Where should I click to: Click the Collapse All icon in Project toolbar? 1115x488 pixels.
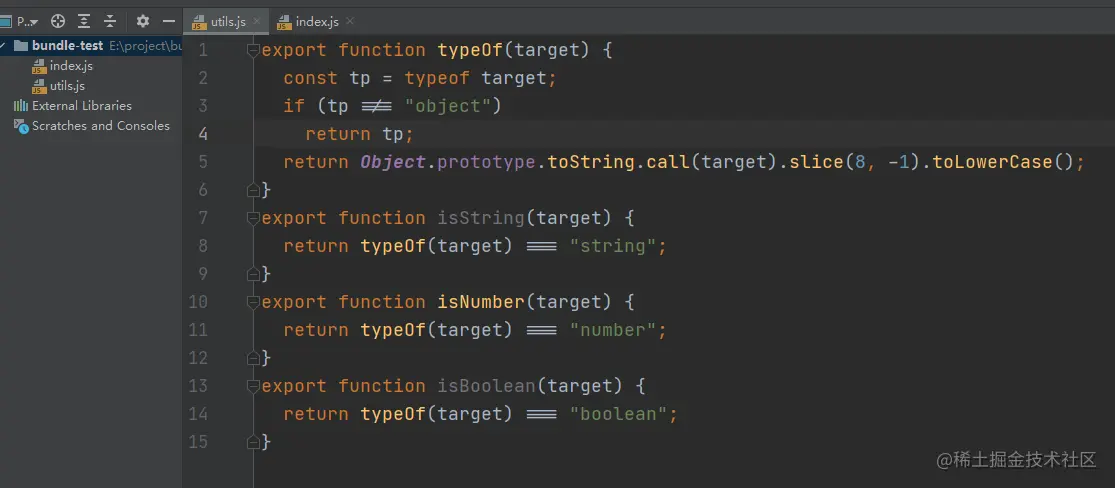click(110, 21)
